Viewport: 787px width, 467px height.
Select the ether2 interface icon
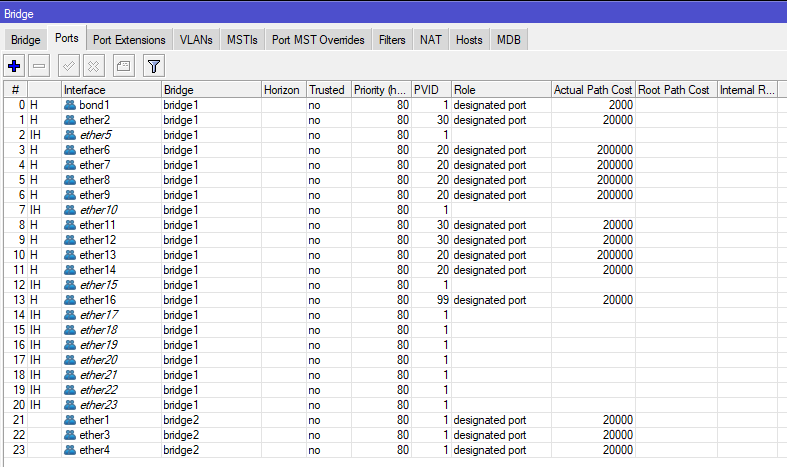pos(70,120)
